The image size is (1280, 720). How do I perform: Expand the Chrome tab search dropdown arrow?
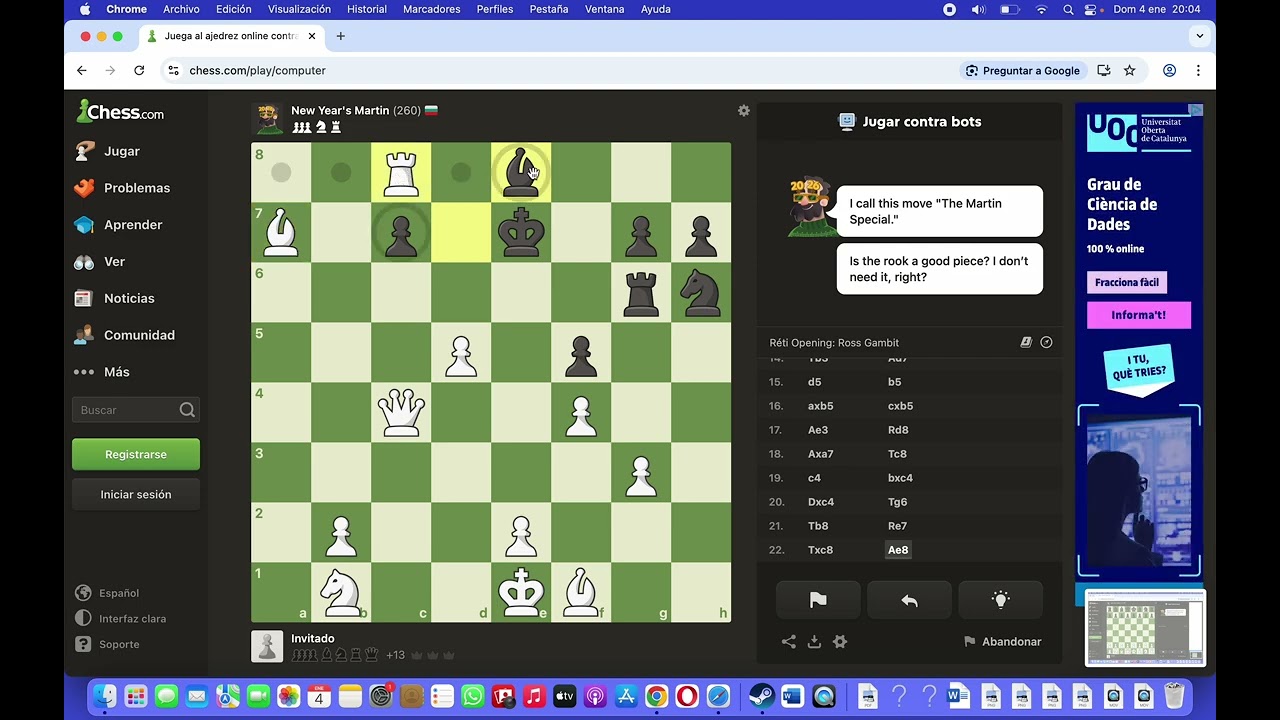click(x=1199, y=36)
